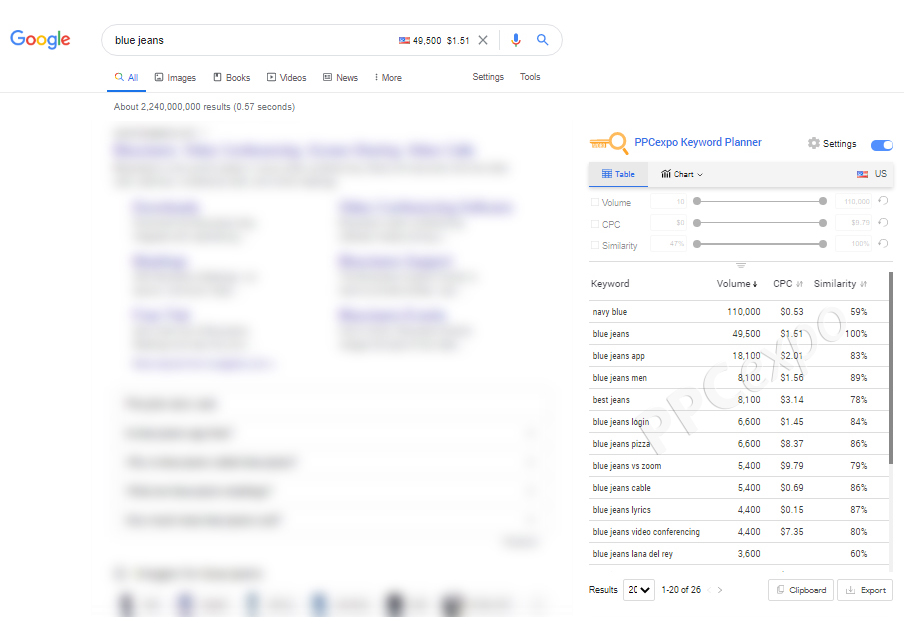
Task: Select the blue jeans pizza keyword
Action: coord(622,444)
